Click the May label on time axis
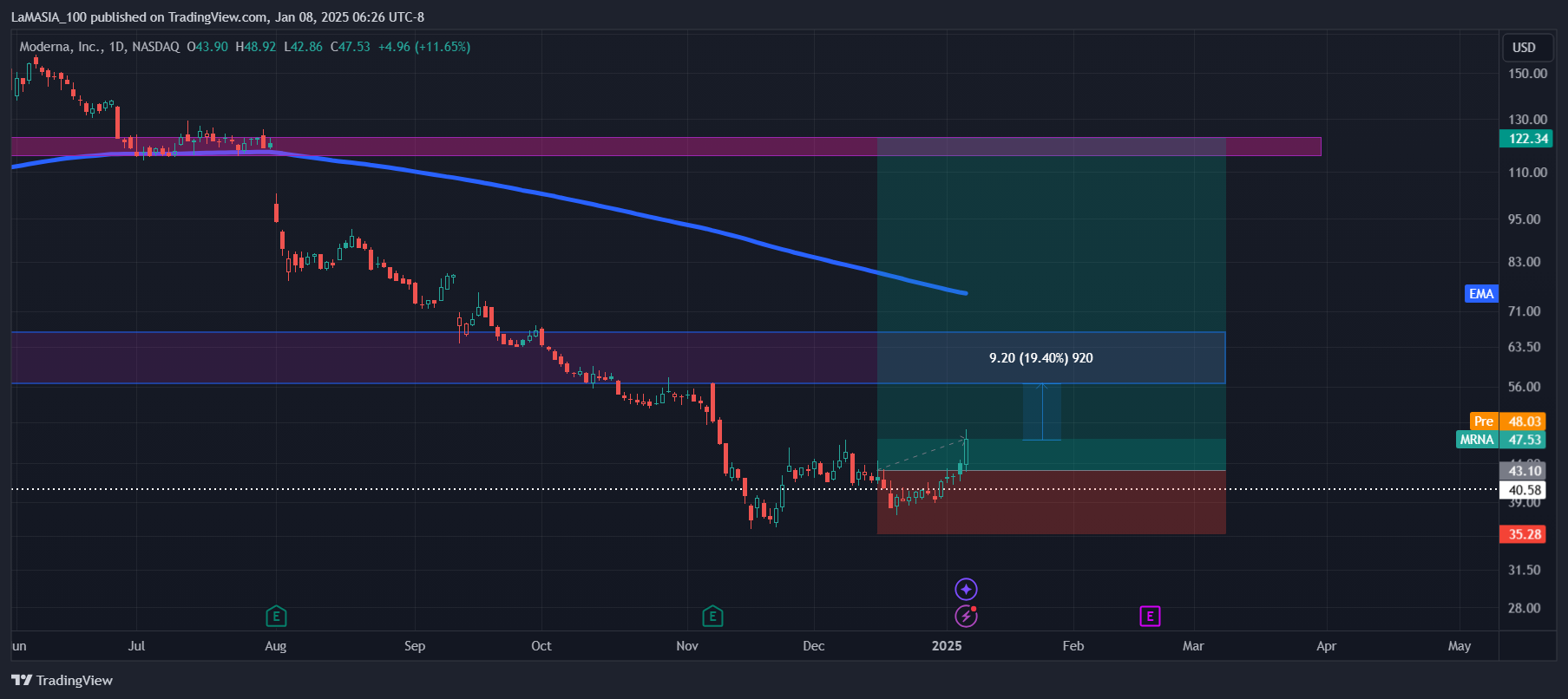The image size is (1568, 699). point(1460,646)
